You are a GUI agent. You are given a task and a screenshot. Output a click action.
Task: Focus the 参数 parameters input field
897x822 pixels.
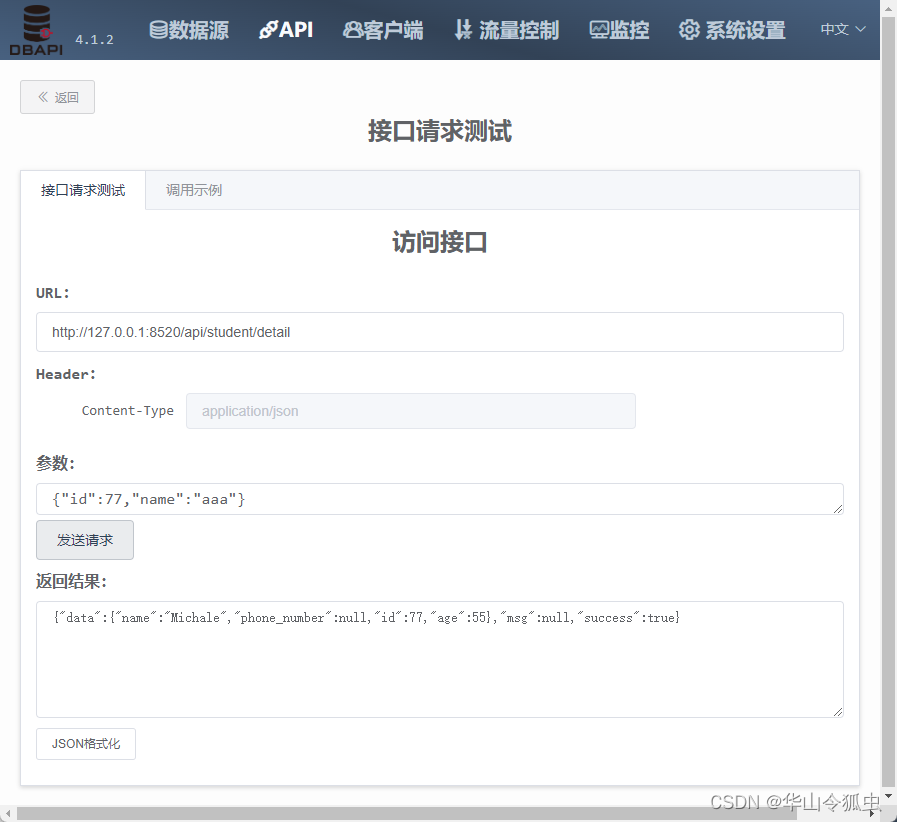pos(440,498)
